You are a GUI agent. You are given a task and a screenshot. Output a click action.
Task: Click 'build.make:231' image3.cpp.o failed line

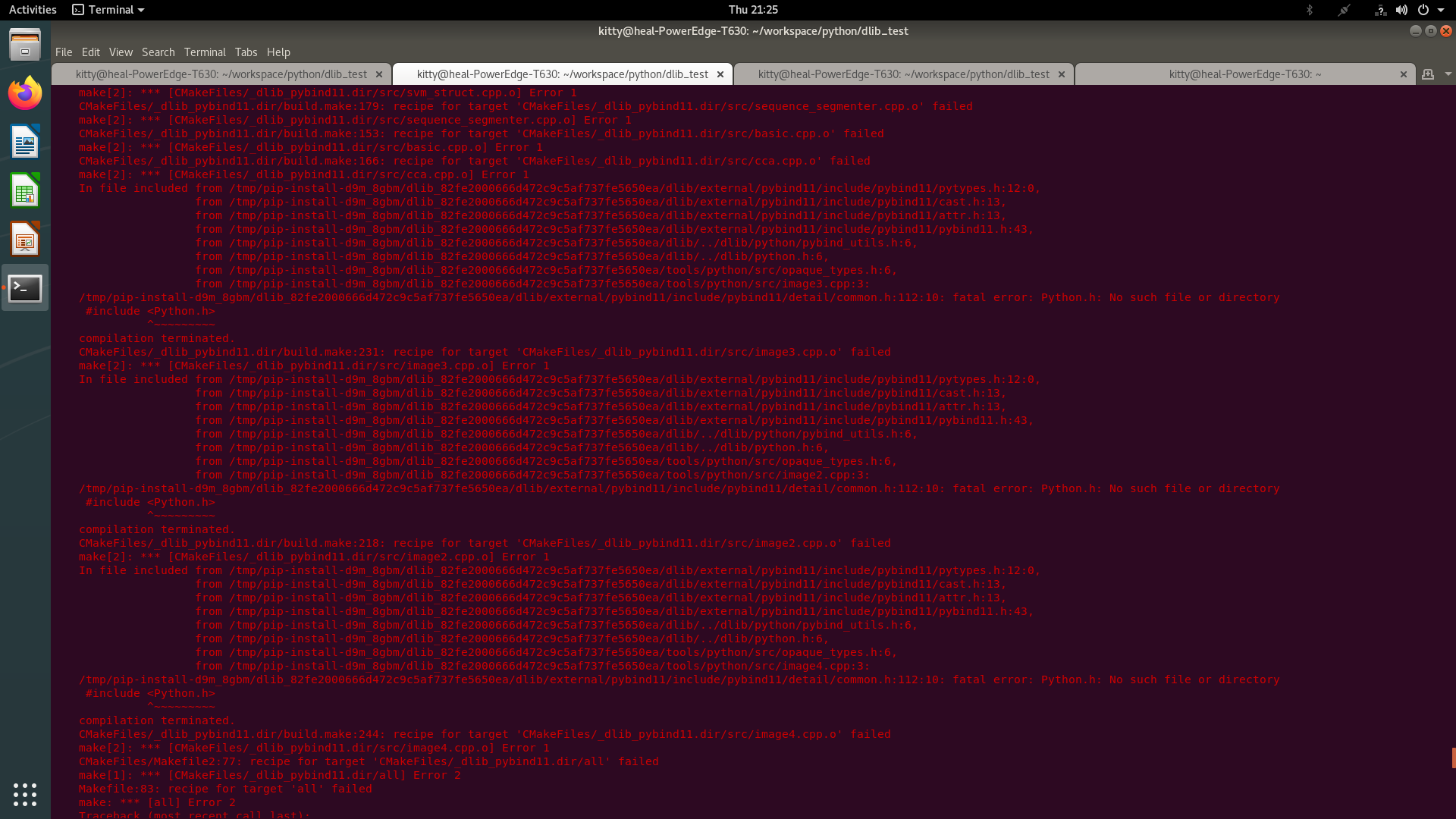tap(485, 353)
